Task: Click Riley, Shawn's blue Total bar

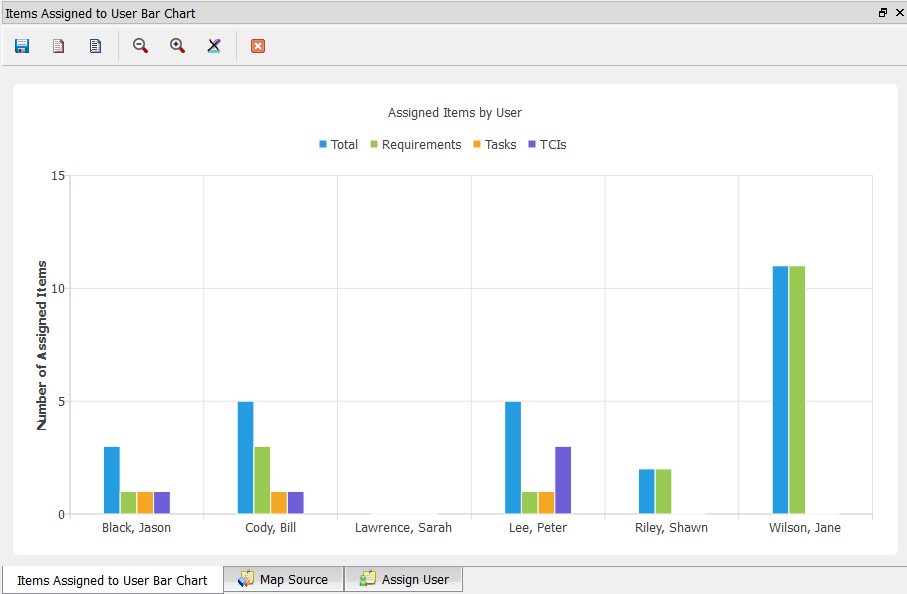Action: point(647,491)
